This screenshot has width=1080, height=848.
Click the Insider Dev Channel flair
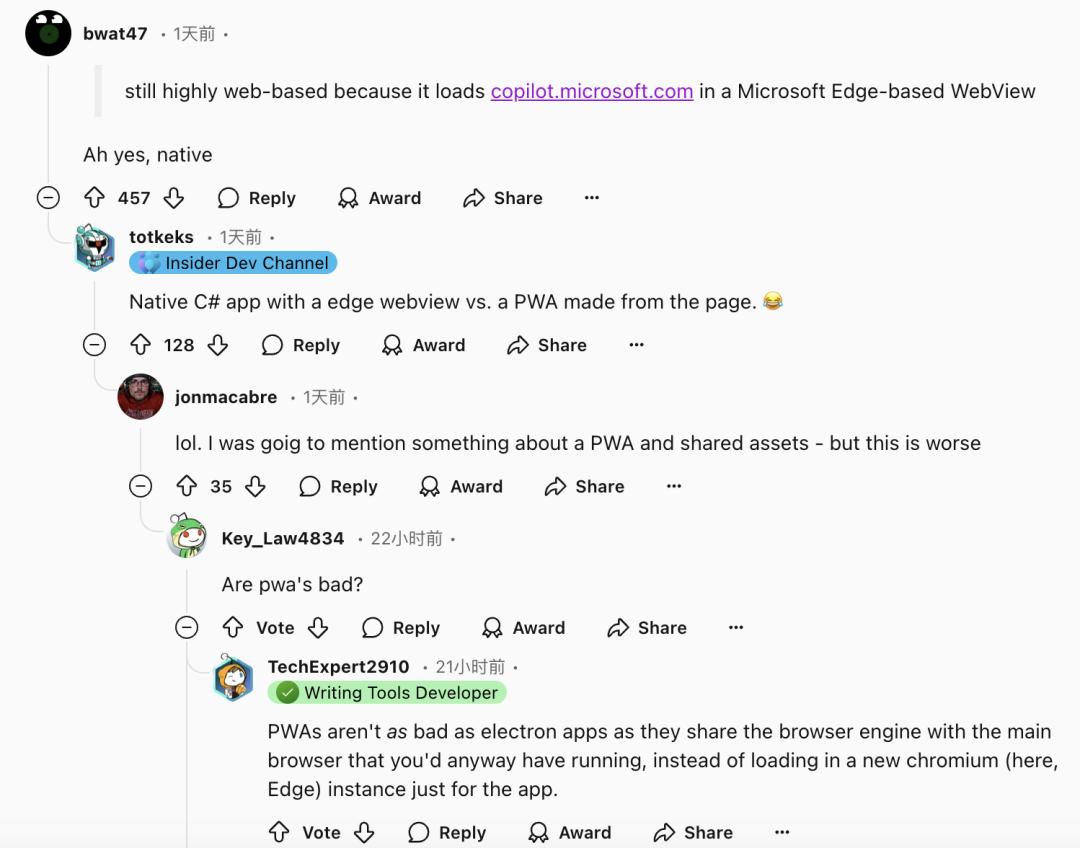[233, 263]
